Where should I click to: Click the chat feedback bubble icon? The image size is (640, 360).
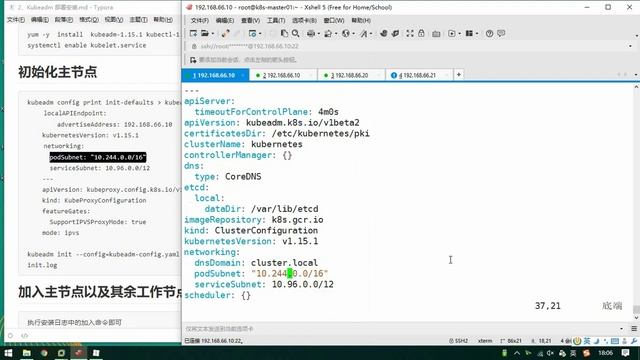click(501, 33)
